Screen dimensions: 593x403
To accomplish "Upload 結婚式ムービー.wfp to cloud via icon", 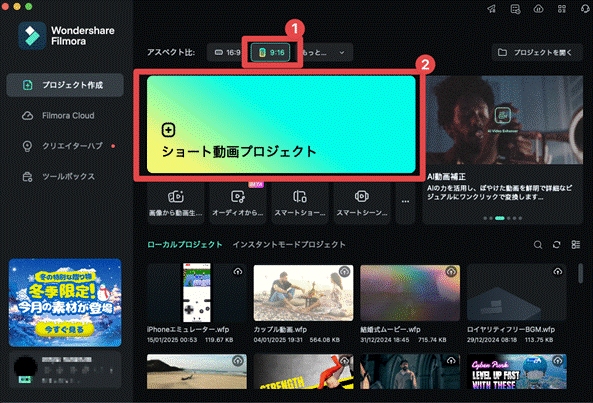I will tap(451, 271).
